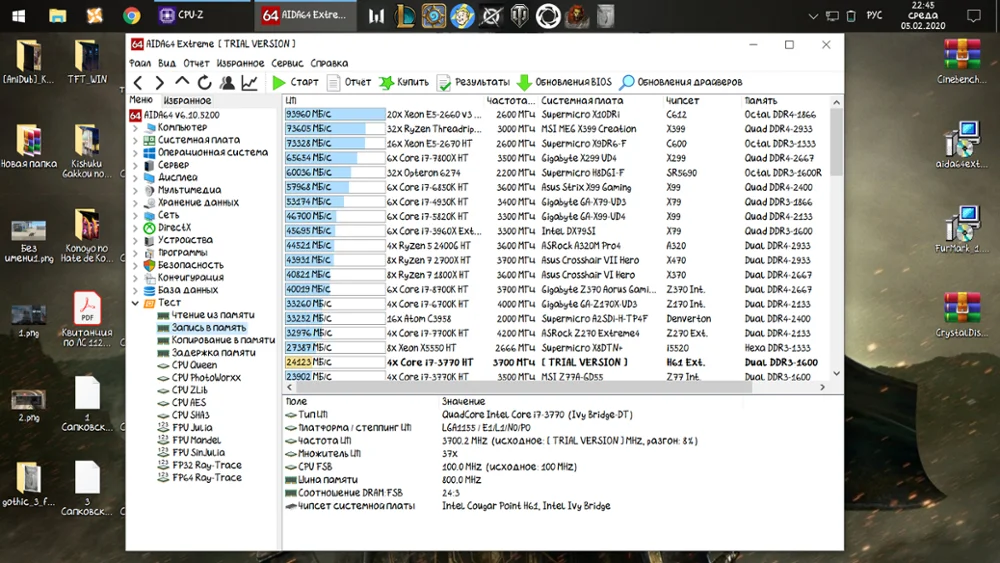Switch to the Меню sidebar tab
The width and height of the screenshot is (1000, 563).
[x=141, y=100]
